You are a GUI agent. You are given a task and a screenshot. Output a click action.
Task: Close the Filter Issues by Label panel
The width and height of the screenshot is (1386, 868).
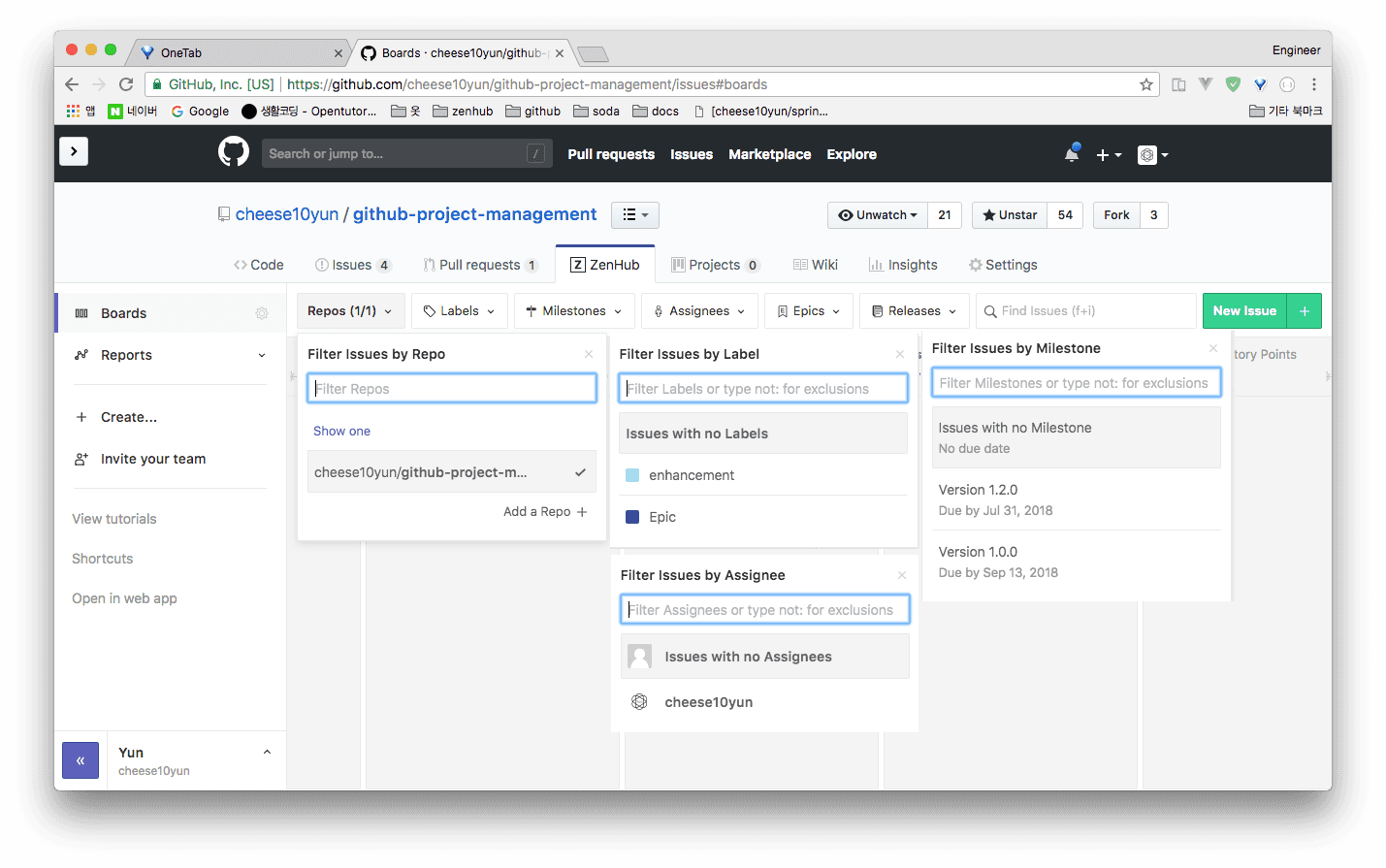click(x=900, y=354)
